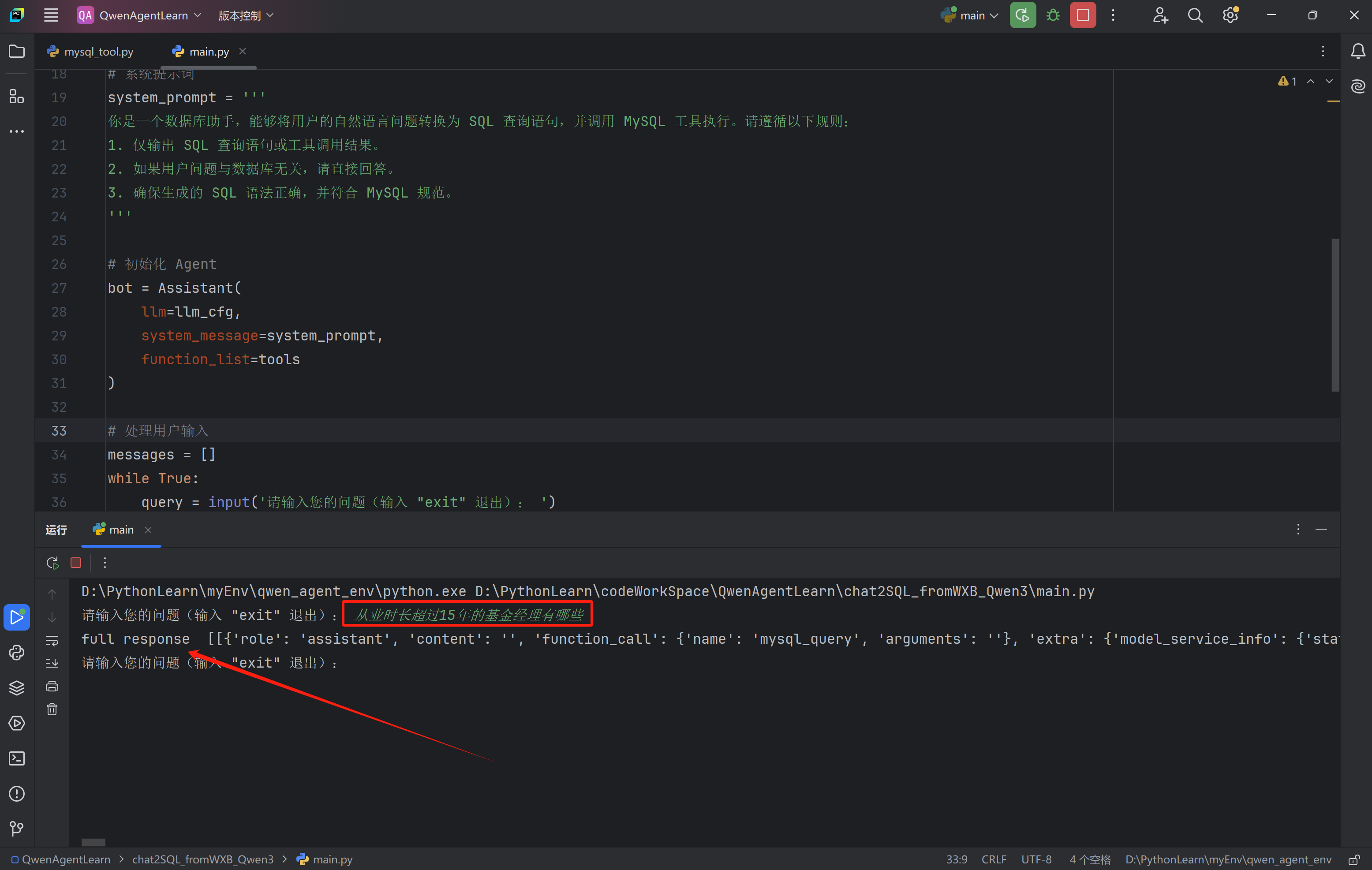
Task: Open the Terminal tool window
Action: click(x=16, y=758)
